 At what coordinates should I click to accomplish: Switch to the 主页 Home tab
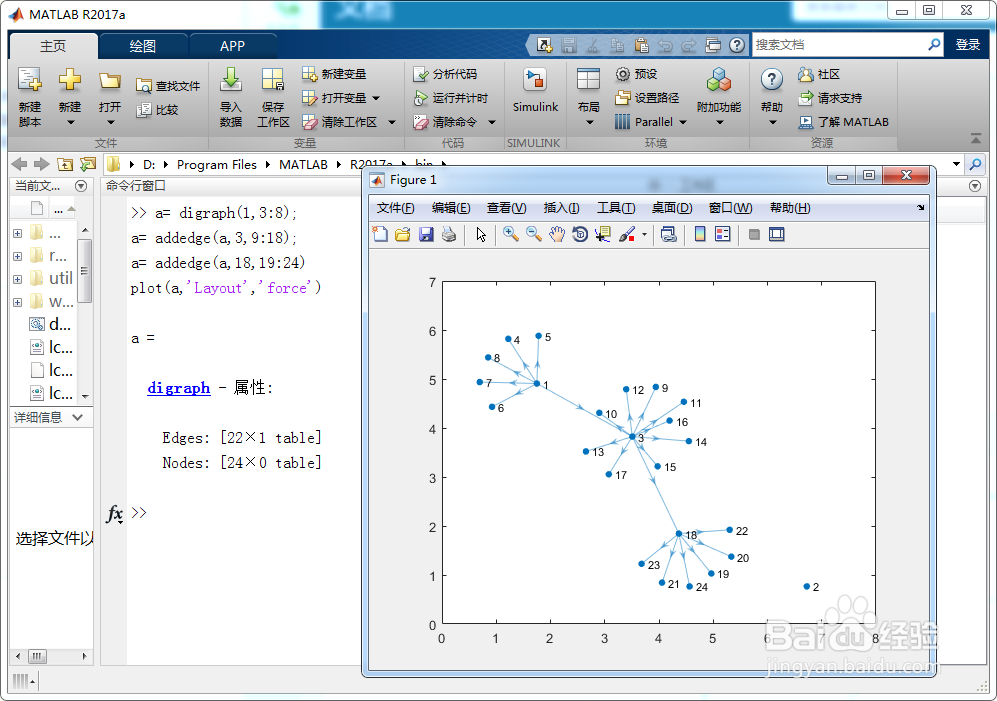(x=53, y=46)
